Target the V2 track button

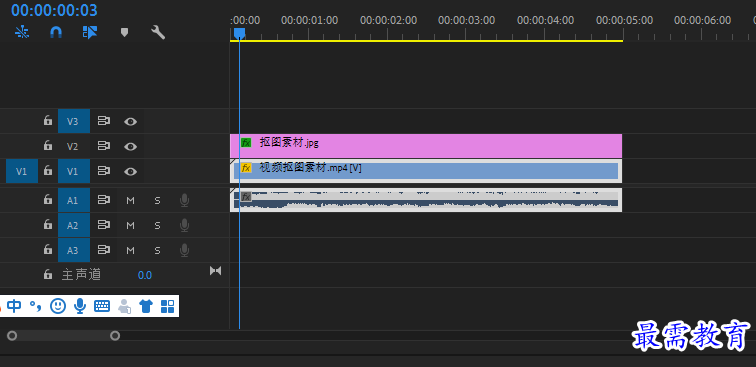74,146
